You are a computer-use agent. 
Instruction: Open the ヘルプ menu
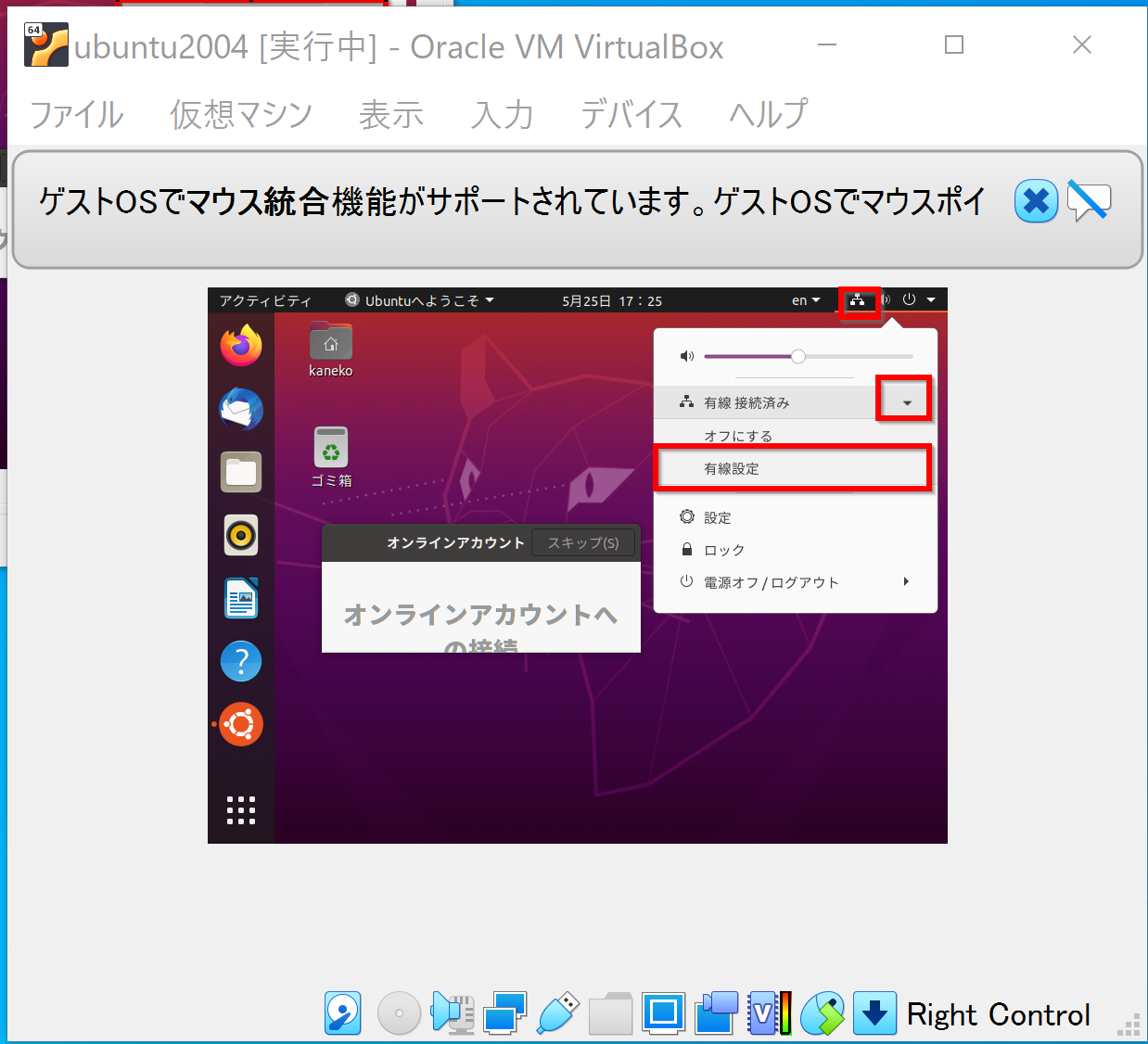pyautogui.click(x=769, y=115)
